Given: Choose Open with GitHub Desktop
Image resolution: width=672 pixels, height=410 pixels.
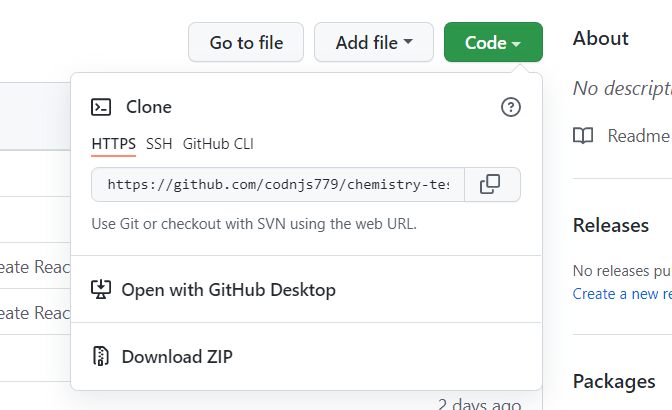Looking at the screenshot, I should (x=306, y=290).
